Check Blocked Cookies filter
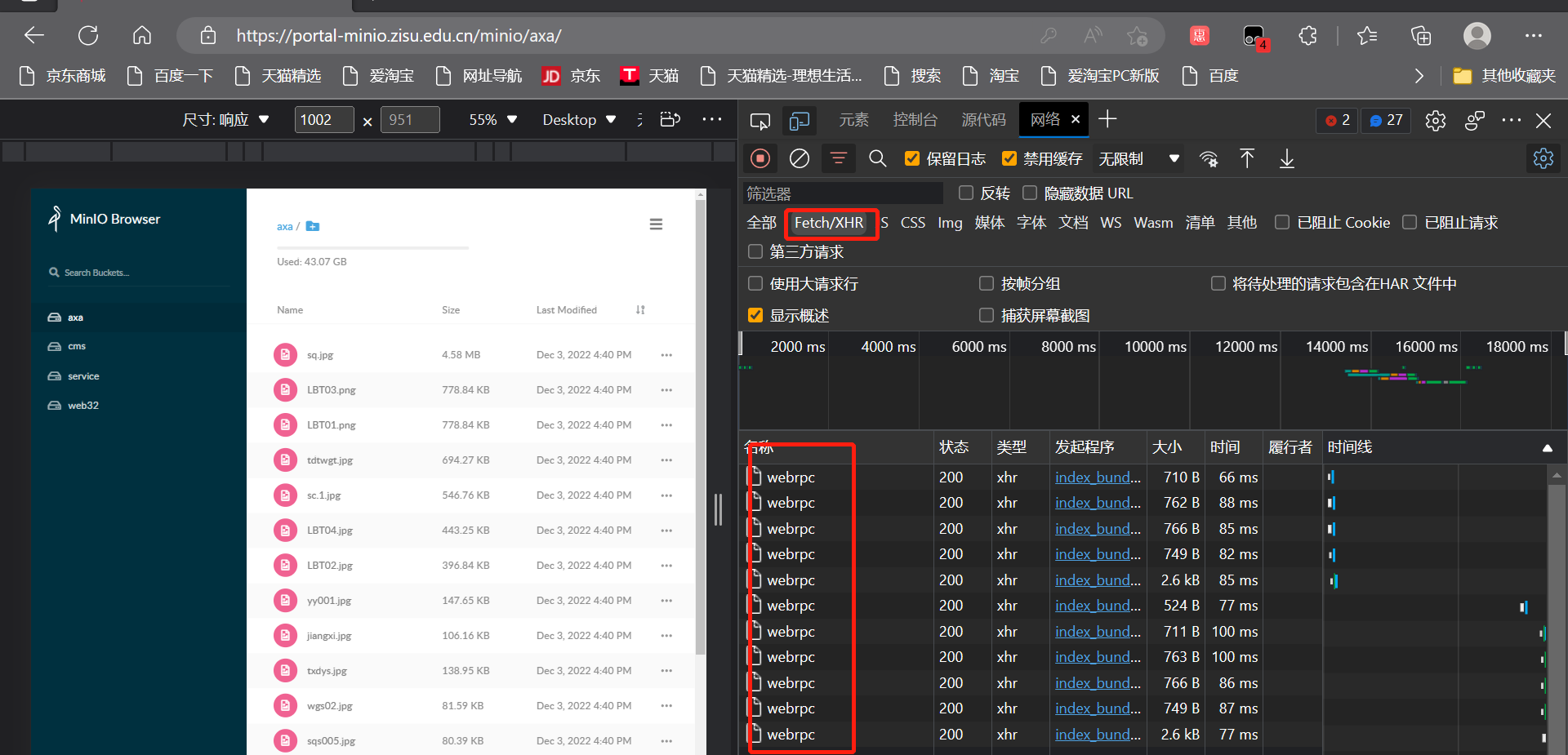 point(1282,222)
